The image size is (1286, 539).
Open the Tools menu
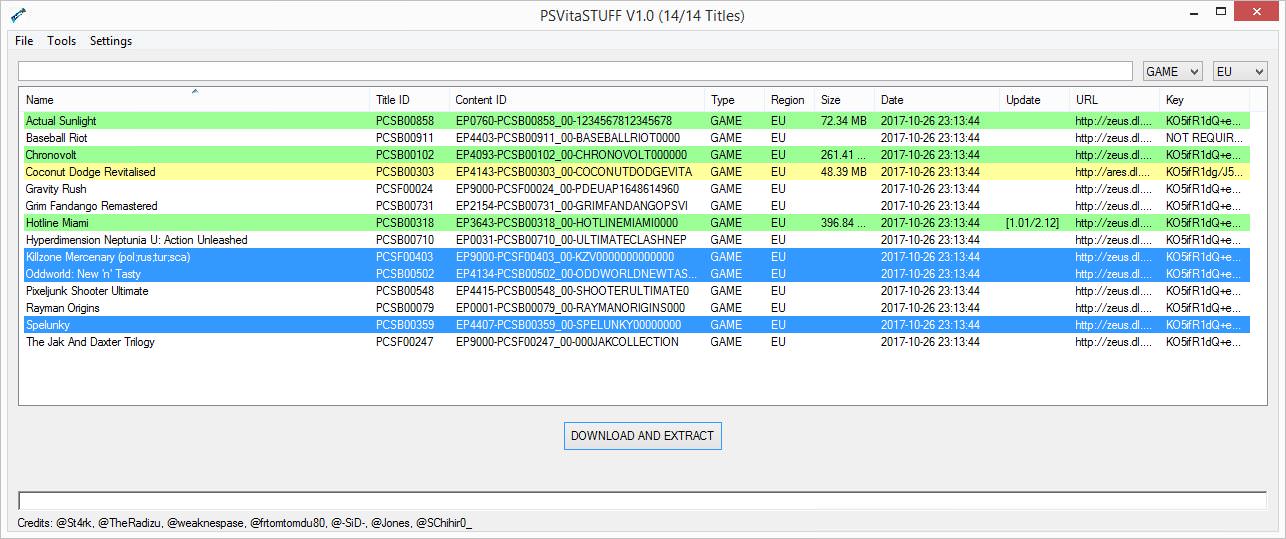pos(62,41)
